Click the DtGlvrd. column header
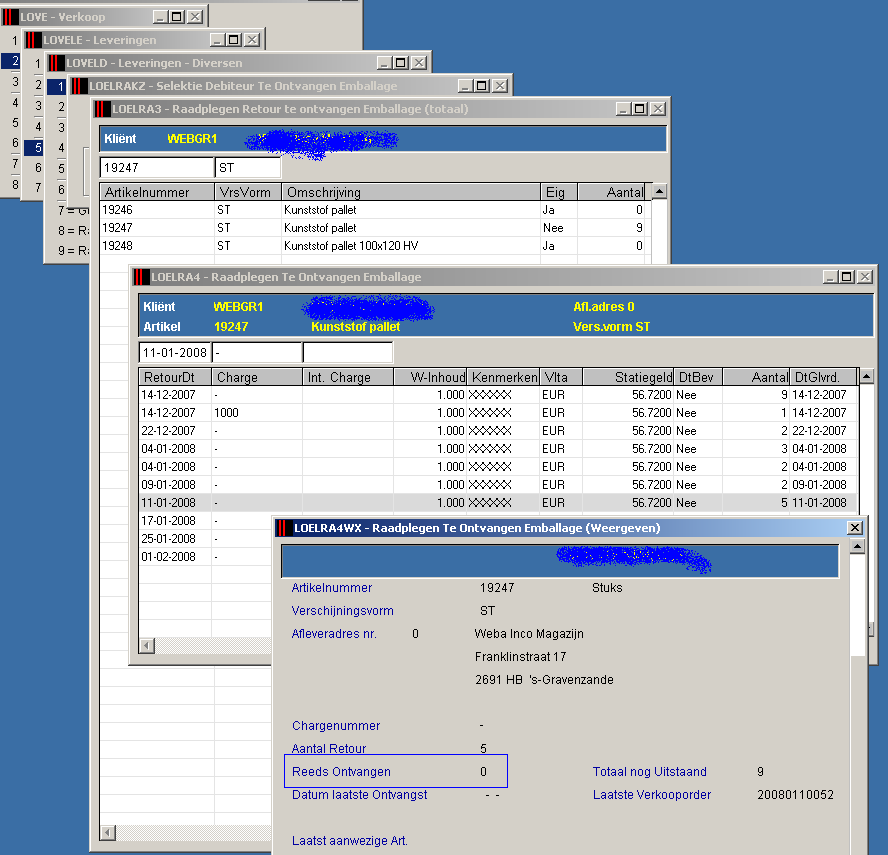The image size is (888, 855). [824, 377]
